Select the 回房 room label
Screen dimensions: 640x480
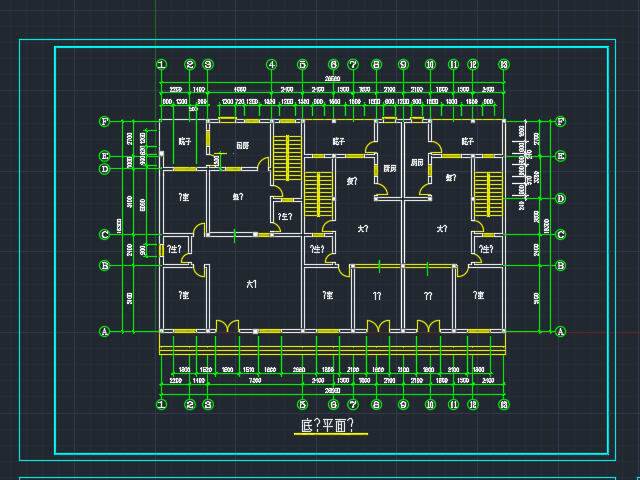point(242,146)
